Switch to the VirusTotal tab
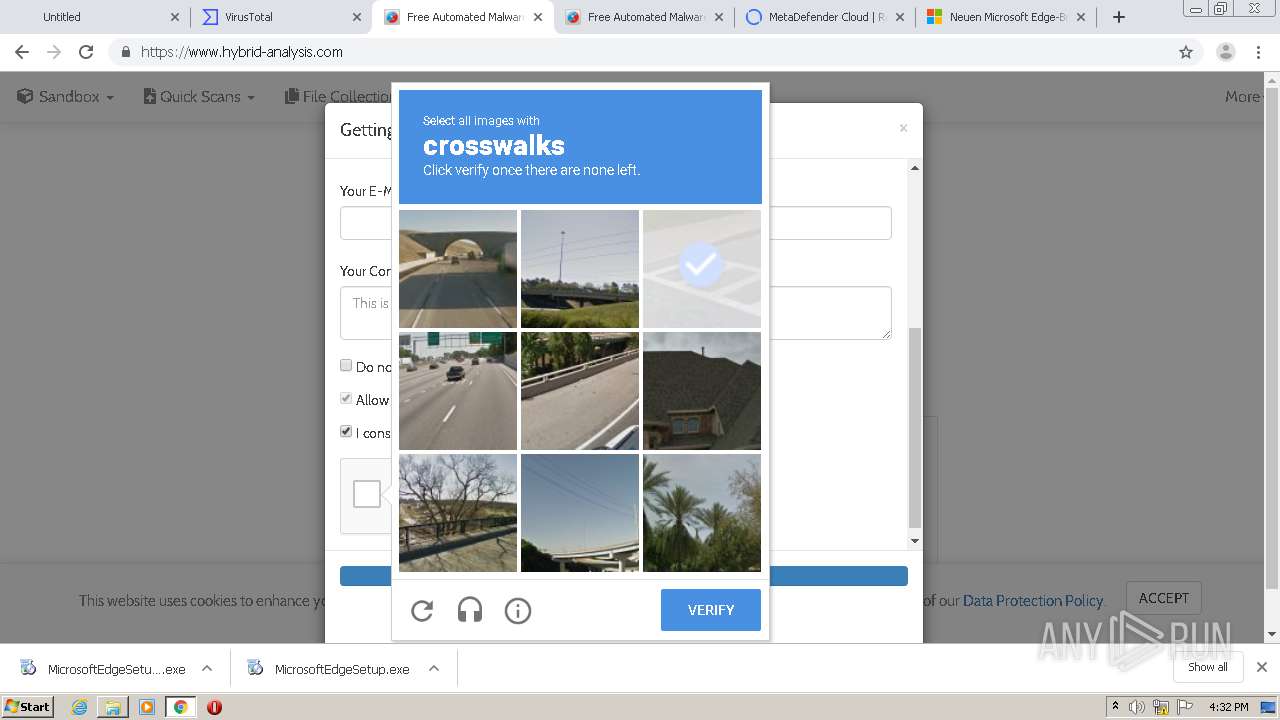Image resolution: width=1280 pixels, height=720 pixels. point(280,17)
